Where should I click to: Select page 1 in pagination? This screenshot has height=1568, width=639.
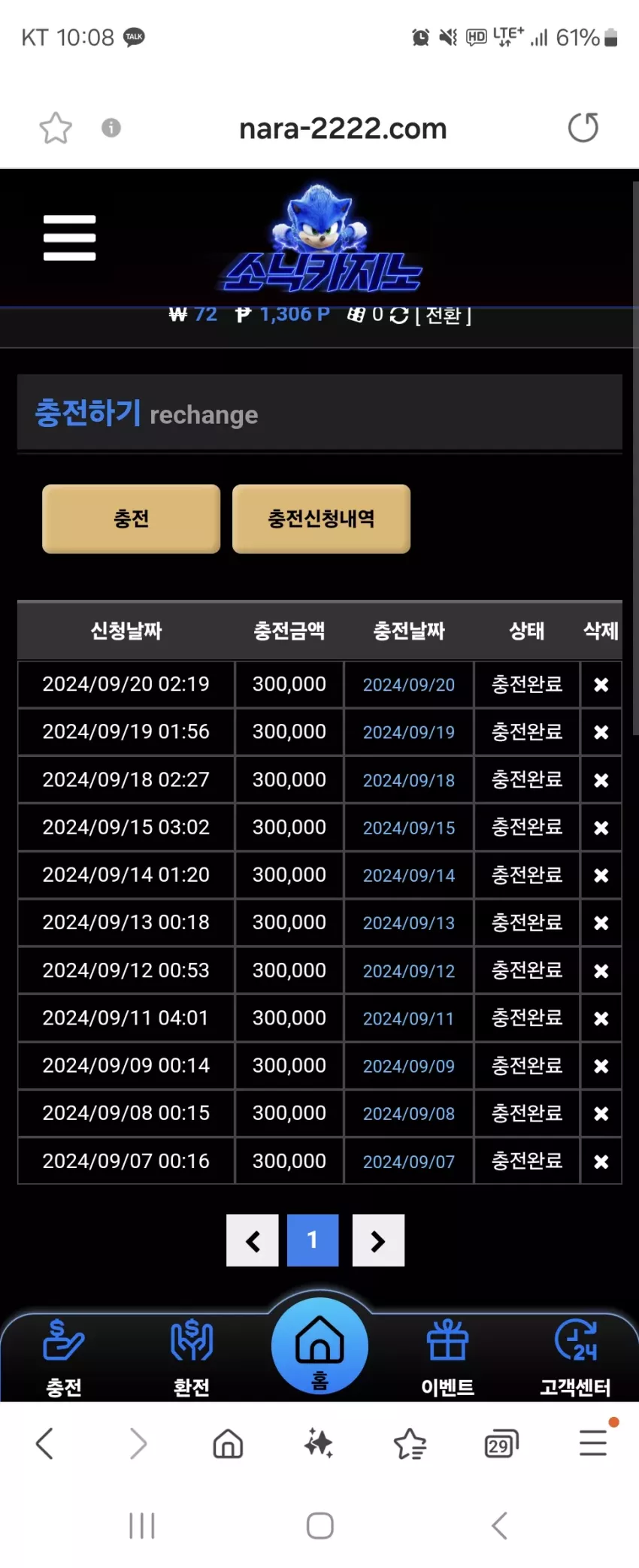(313, 1240)
